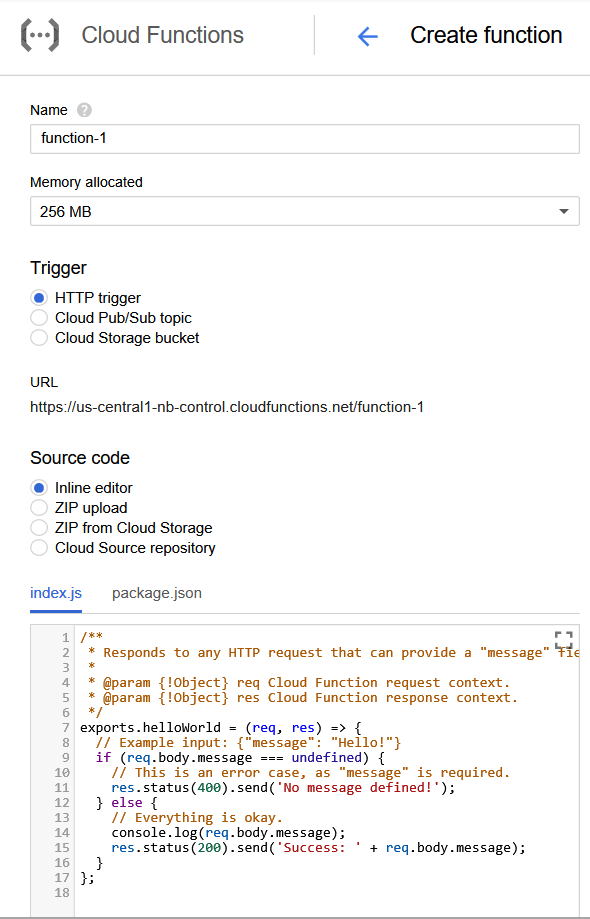Click the Name input field function-1
Image resolution: width=590 pixels, height=919 pixels.
coord(305,139)
